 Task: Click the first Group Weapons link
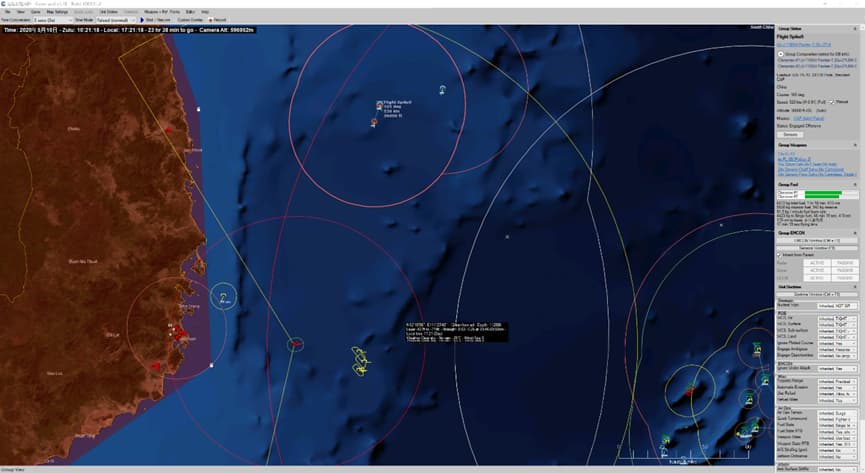pyautogui.click(x=787, y=153)
